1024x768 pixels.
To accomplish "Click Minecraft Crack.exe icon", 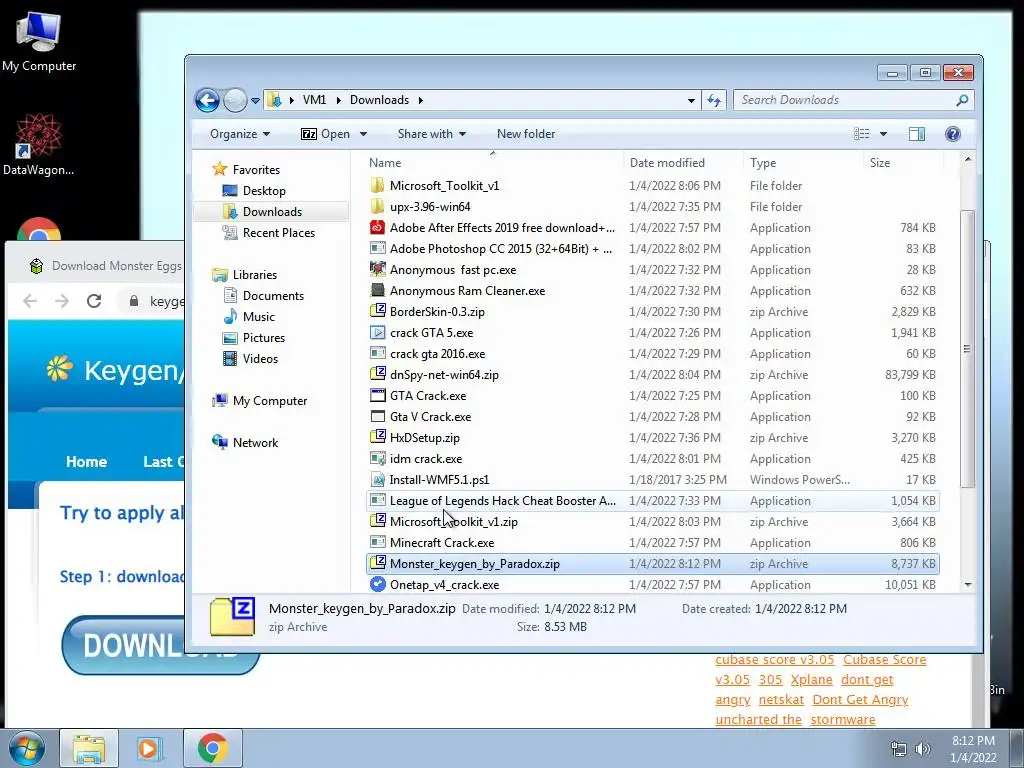I will click(377, 542).
